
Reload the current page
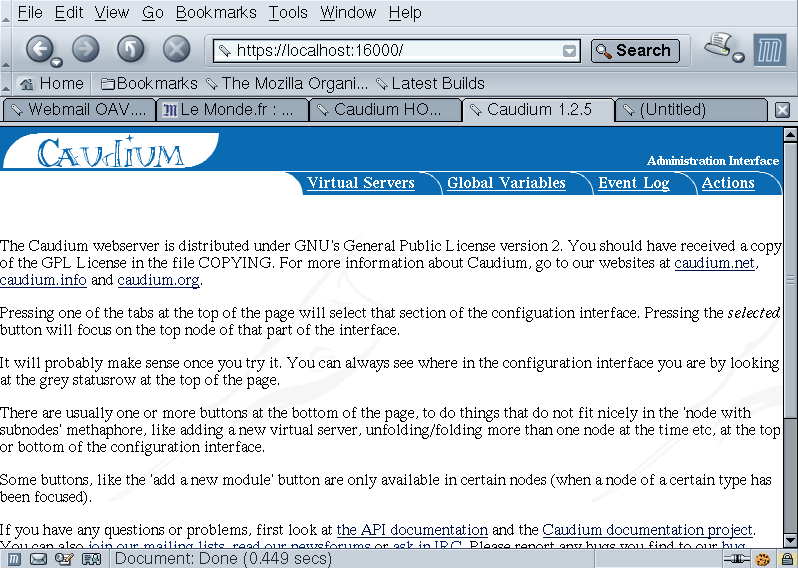[x=131, y=49]
